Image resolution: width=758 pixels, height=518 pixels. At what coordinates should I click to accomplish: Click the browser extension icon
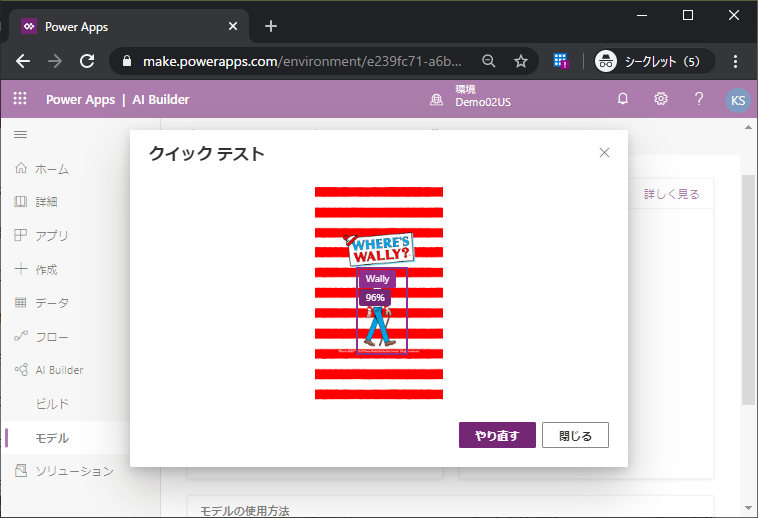tap(561, 61)
